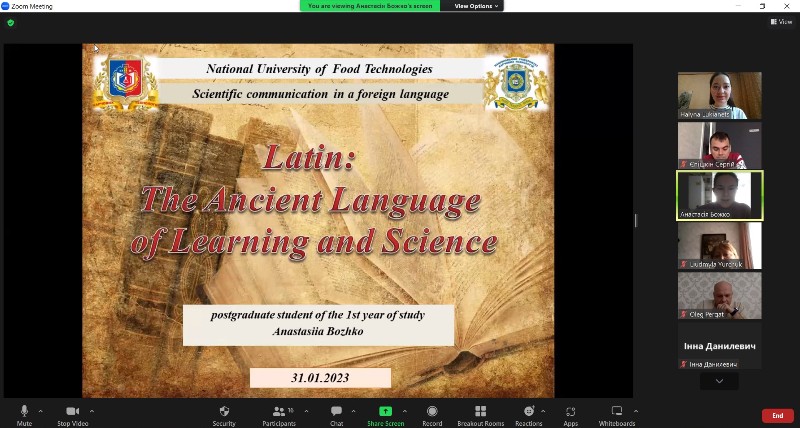Open the View Options dropdown
Image resolution: width=800 pixels, height=428 pixels.
[x=477, y=6]
